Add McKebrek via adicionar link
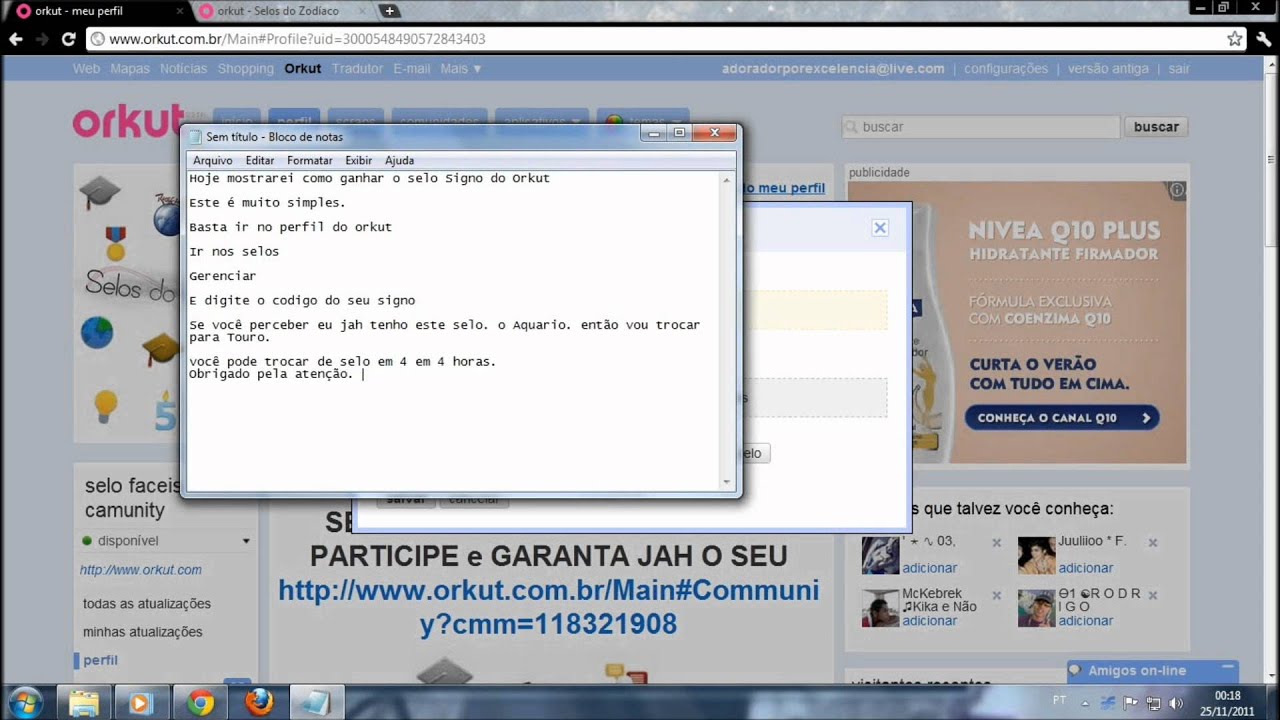This screenshot has height=720, width=1280. [930, 621]
